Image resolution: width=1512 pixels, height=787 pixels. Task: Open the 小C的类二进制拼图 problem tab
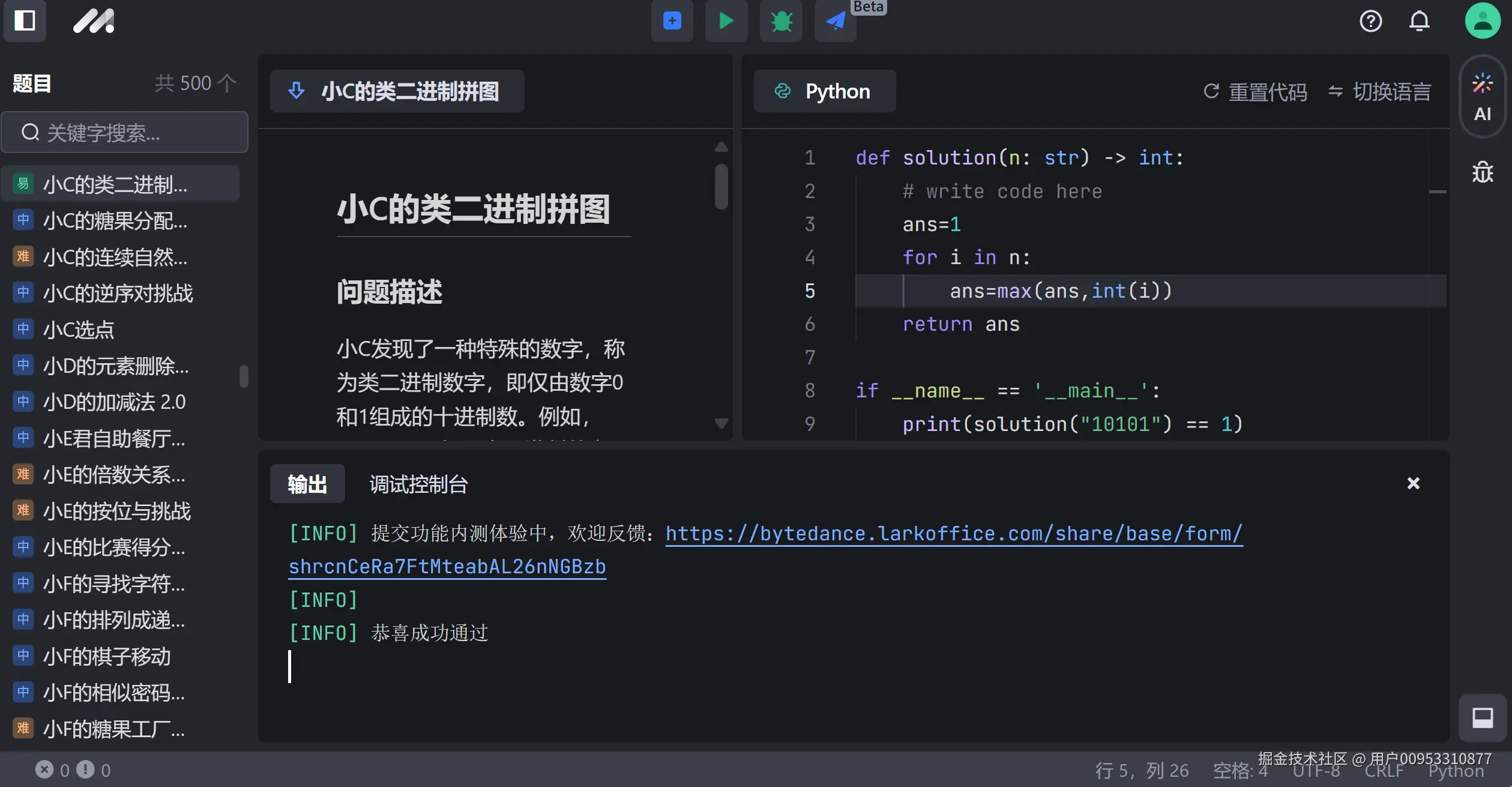[x=397, y=91]
